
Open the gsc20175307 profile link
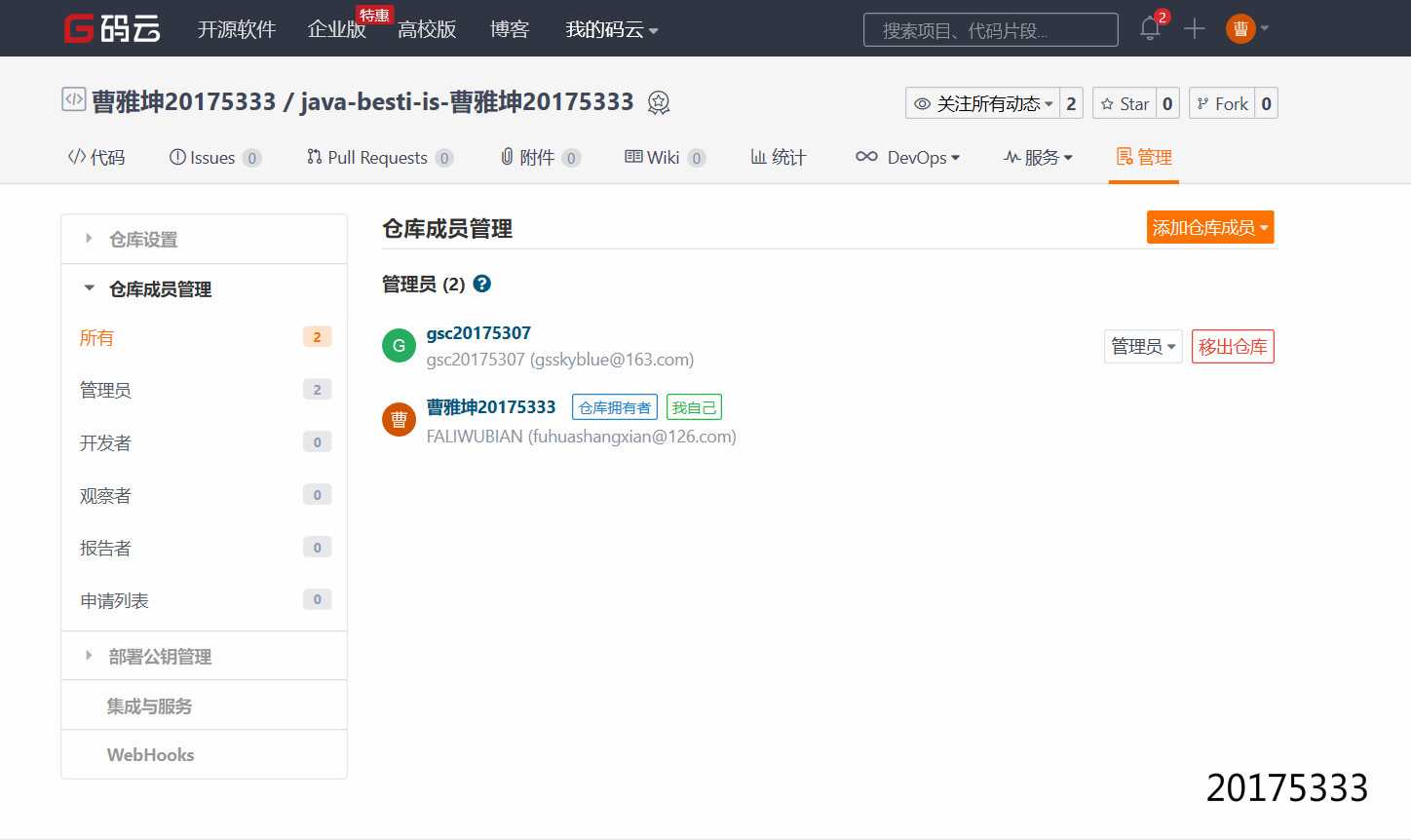[478, 332]
